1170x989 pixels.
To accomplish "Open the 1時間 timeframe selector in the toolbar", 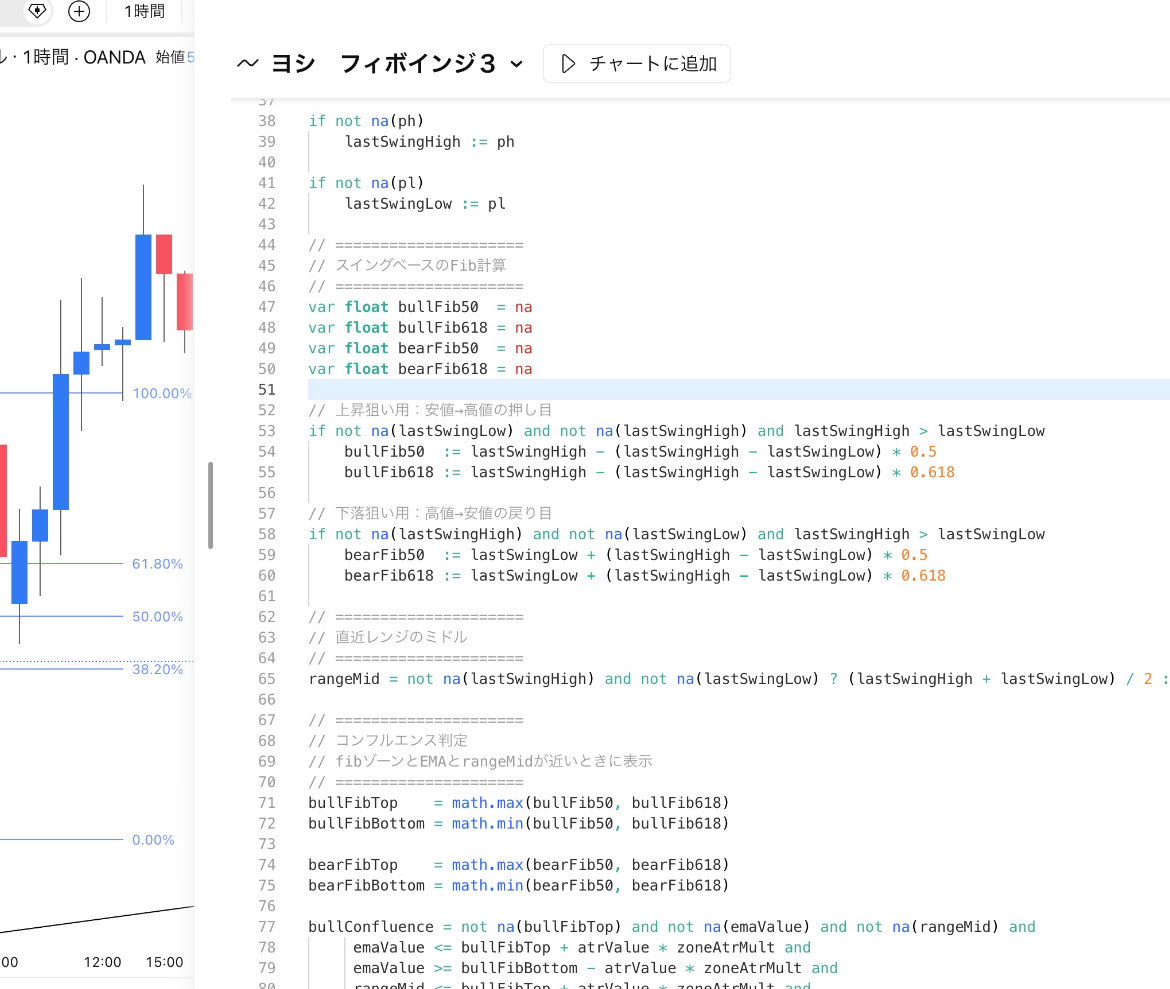I will (x=145, y=11).
